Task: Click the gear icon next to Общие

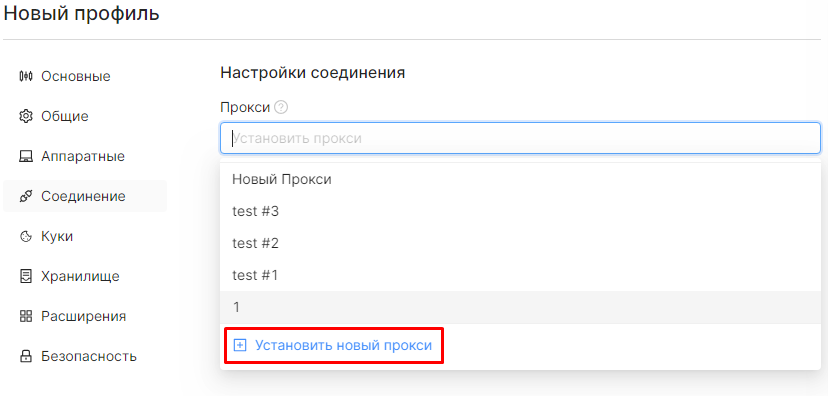Action: coord(26,116)
